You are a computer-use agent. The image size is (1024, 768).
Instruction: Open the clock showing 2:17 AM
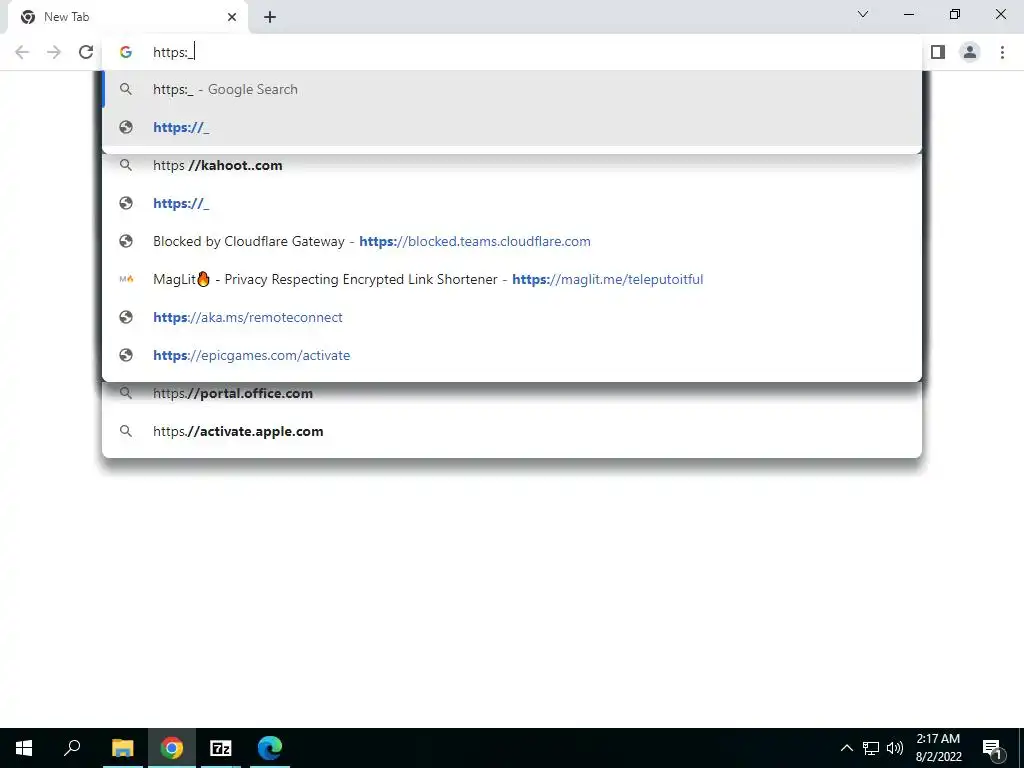tap(938, 748)
